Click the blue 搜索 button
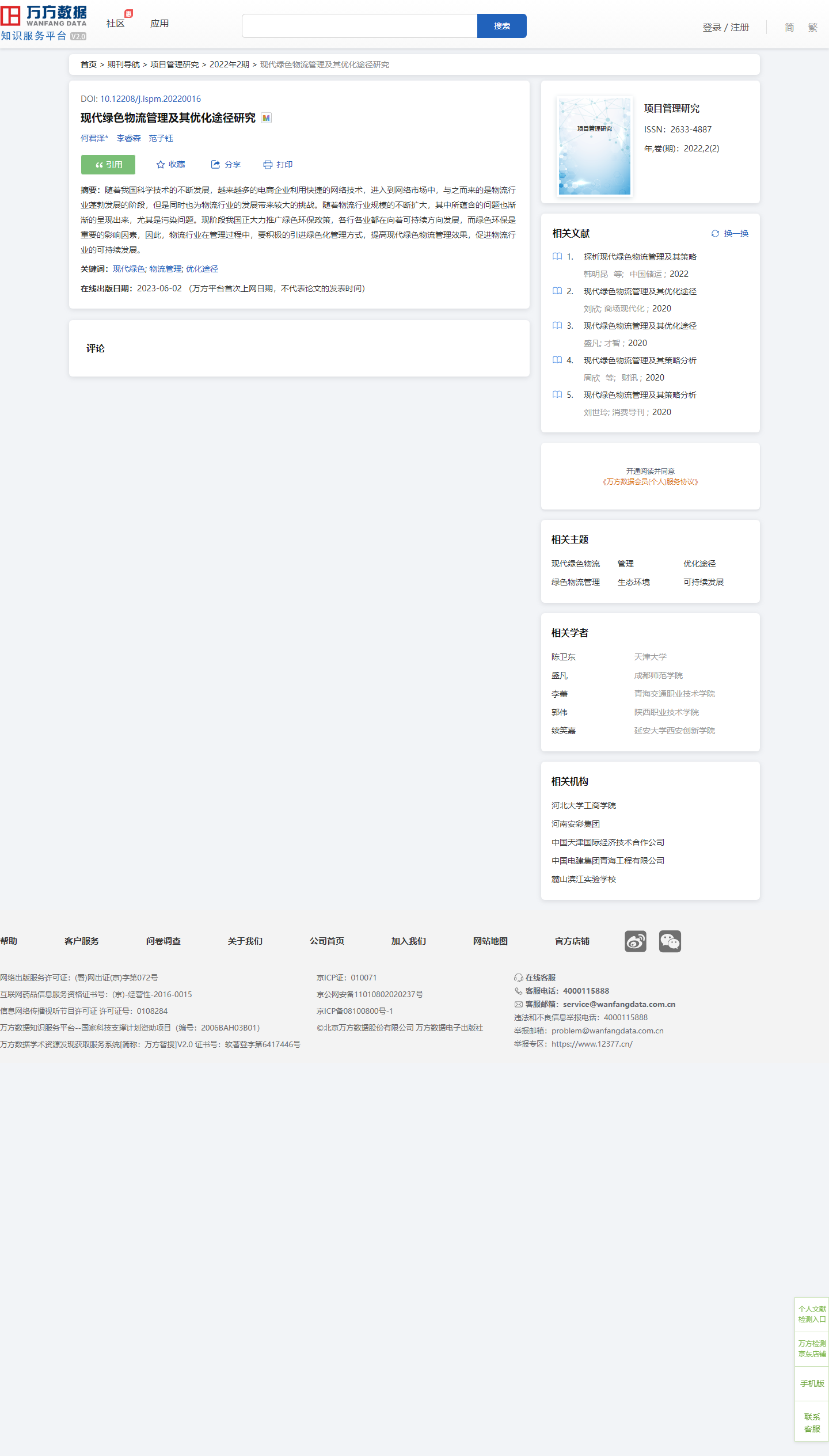 tap(502, 26)
